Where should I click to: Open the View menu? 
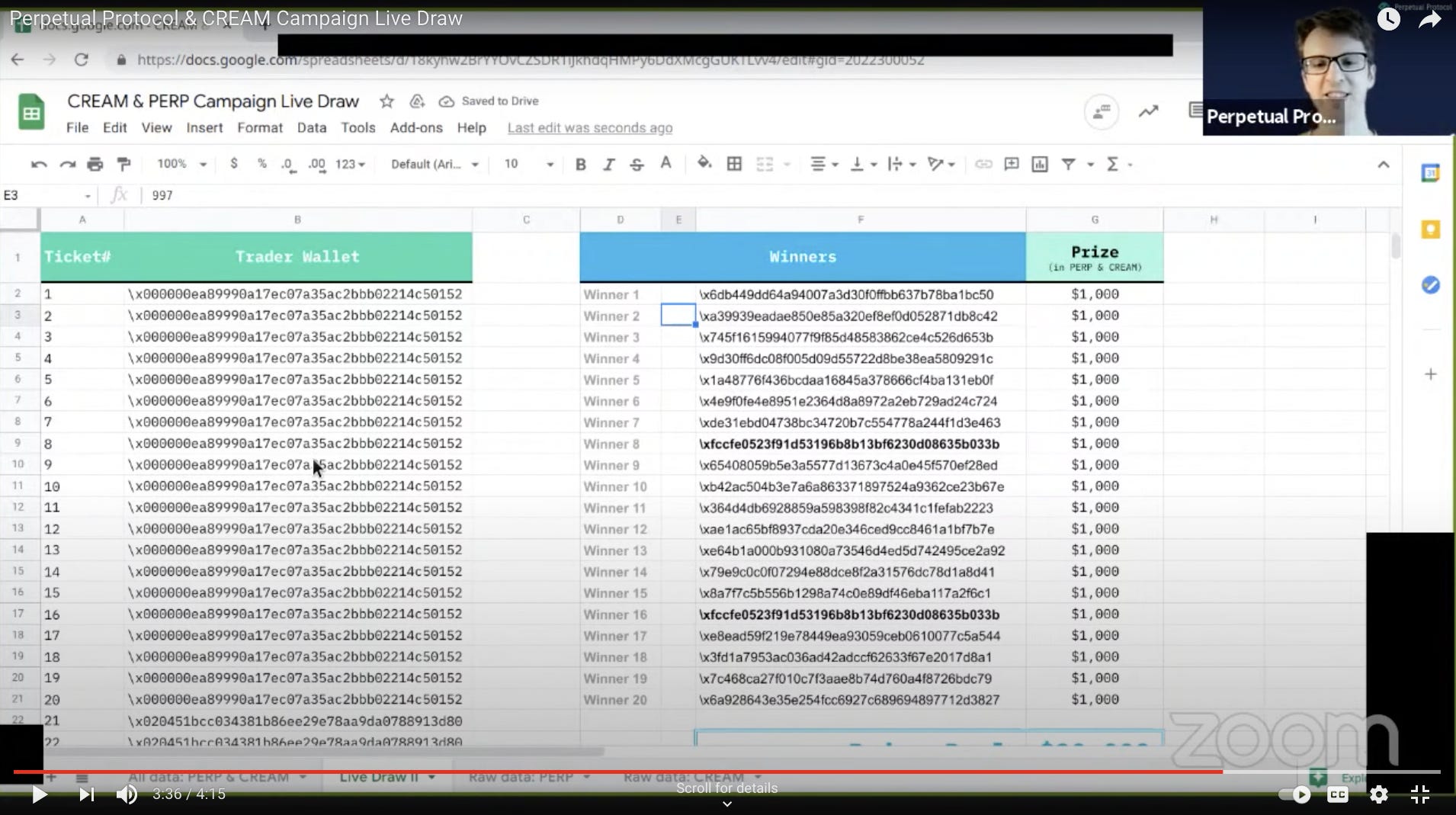156,127
